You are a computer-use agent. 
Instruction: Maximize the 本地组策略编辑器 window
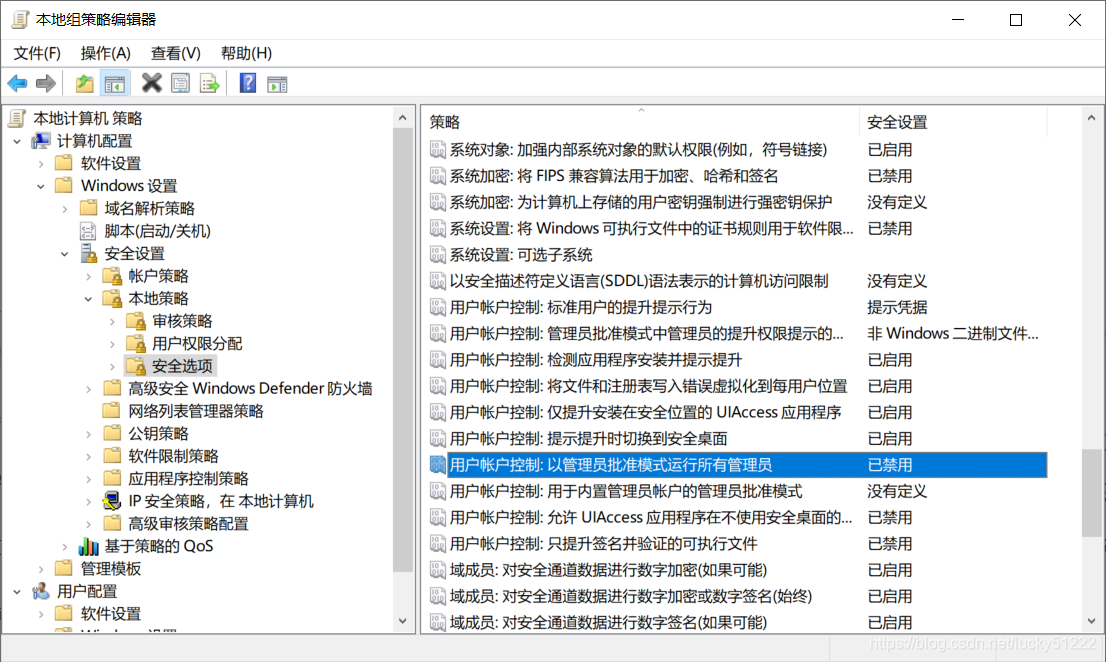[1016, 20]
